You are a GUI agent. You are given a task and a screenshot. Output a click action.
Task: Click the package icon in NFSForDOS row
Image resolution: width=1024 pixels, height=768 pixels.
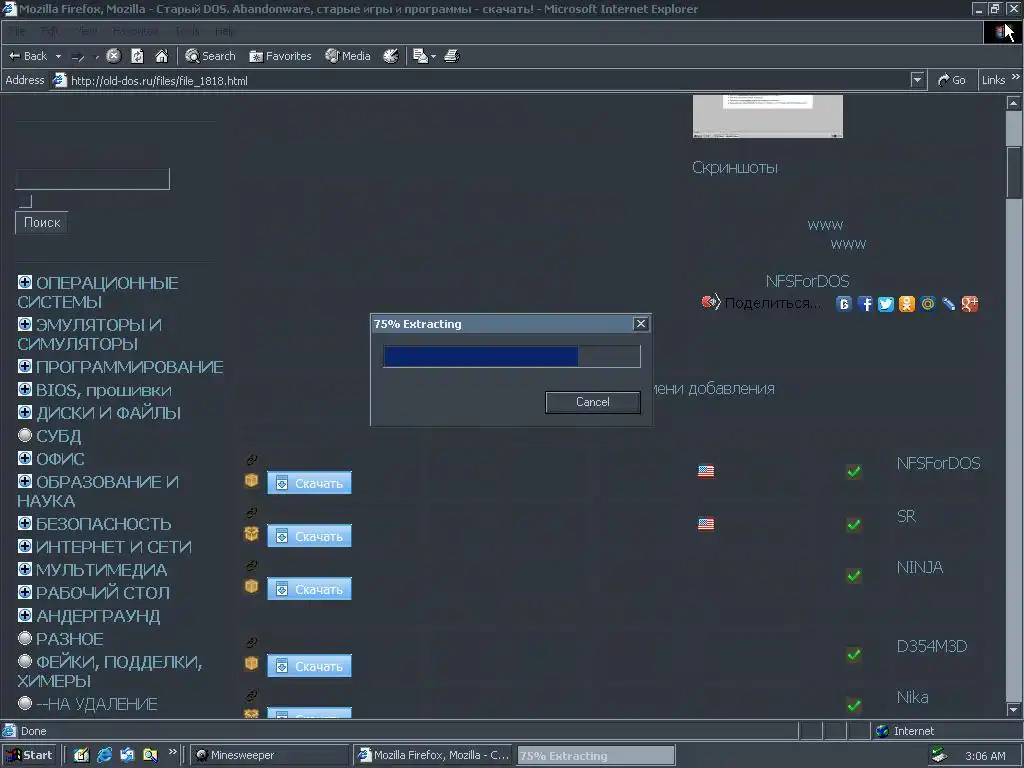point(251,481)
